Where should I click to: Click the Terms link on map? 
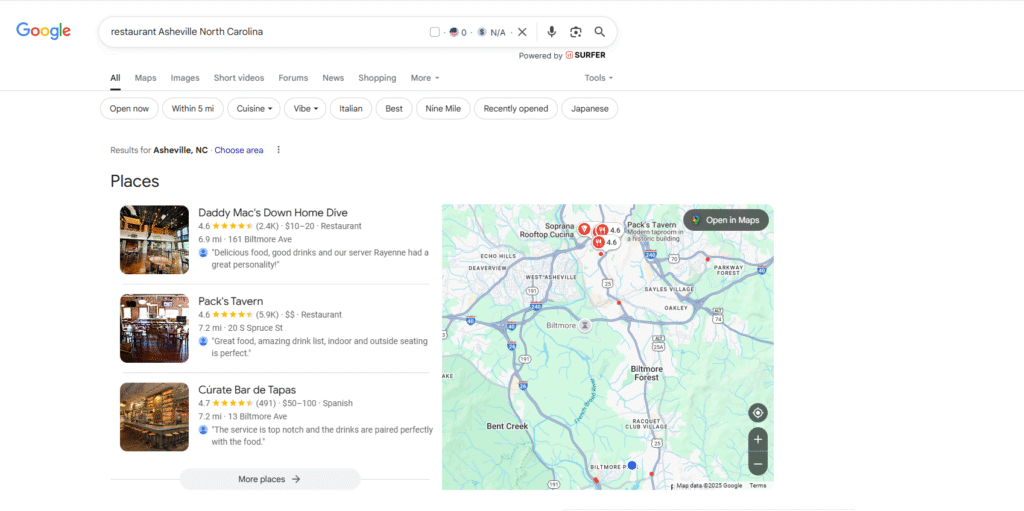758,486
